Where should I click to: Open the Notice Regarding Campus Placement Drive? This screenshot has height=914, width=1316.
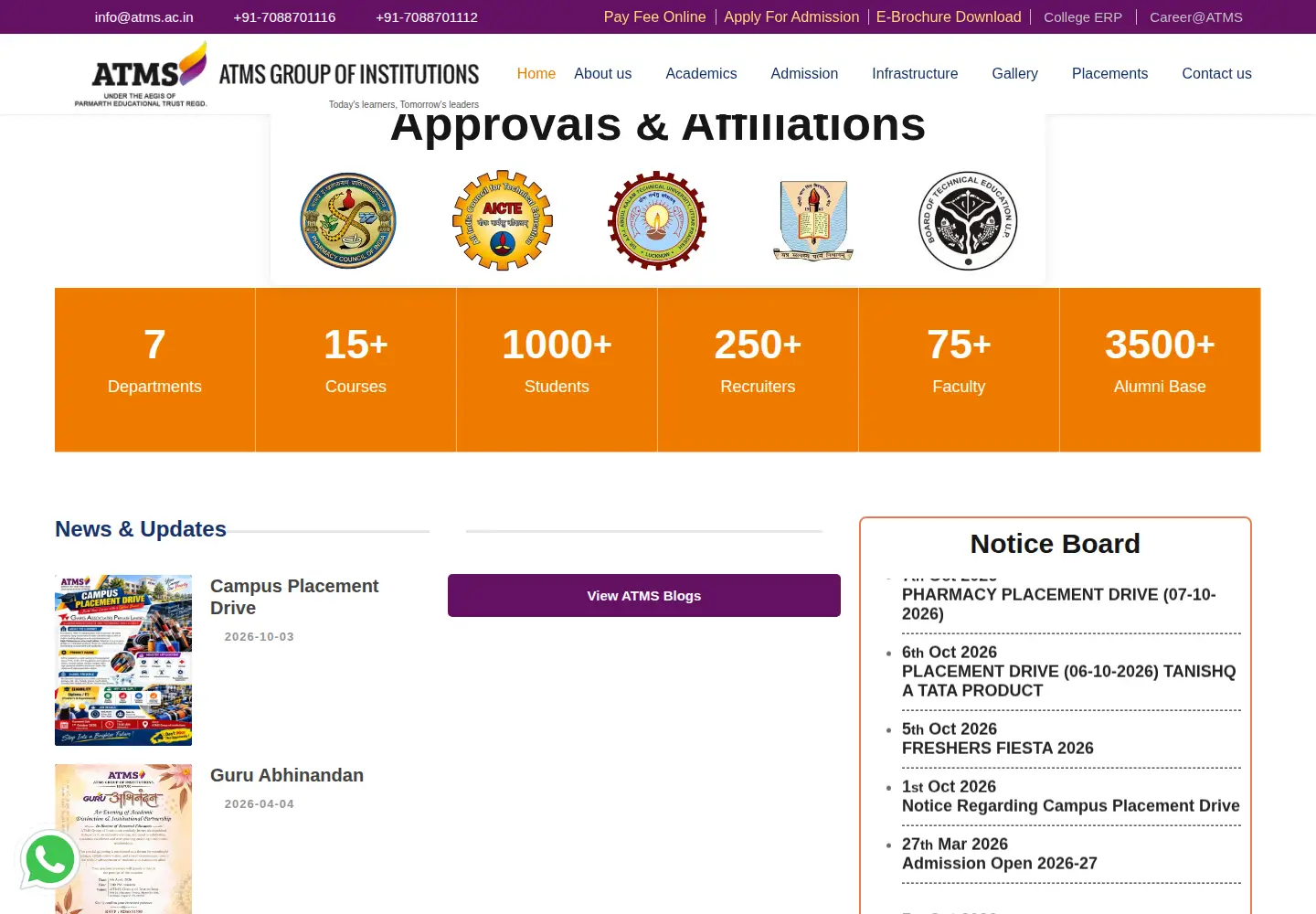1071,806
